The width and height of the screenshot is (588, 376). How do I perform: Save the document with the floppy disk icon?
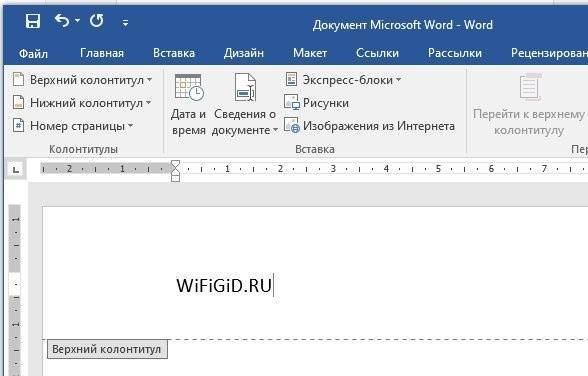(x=33, y=21)
